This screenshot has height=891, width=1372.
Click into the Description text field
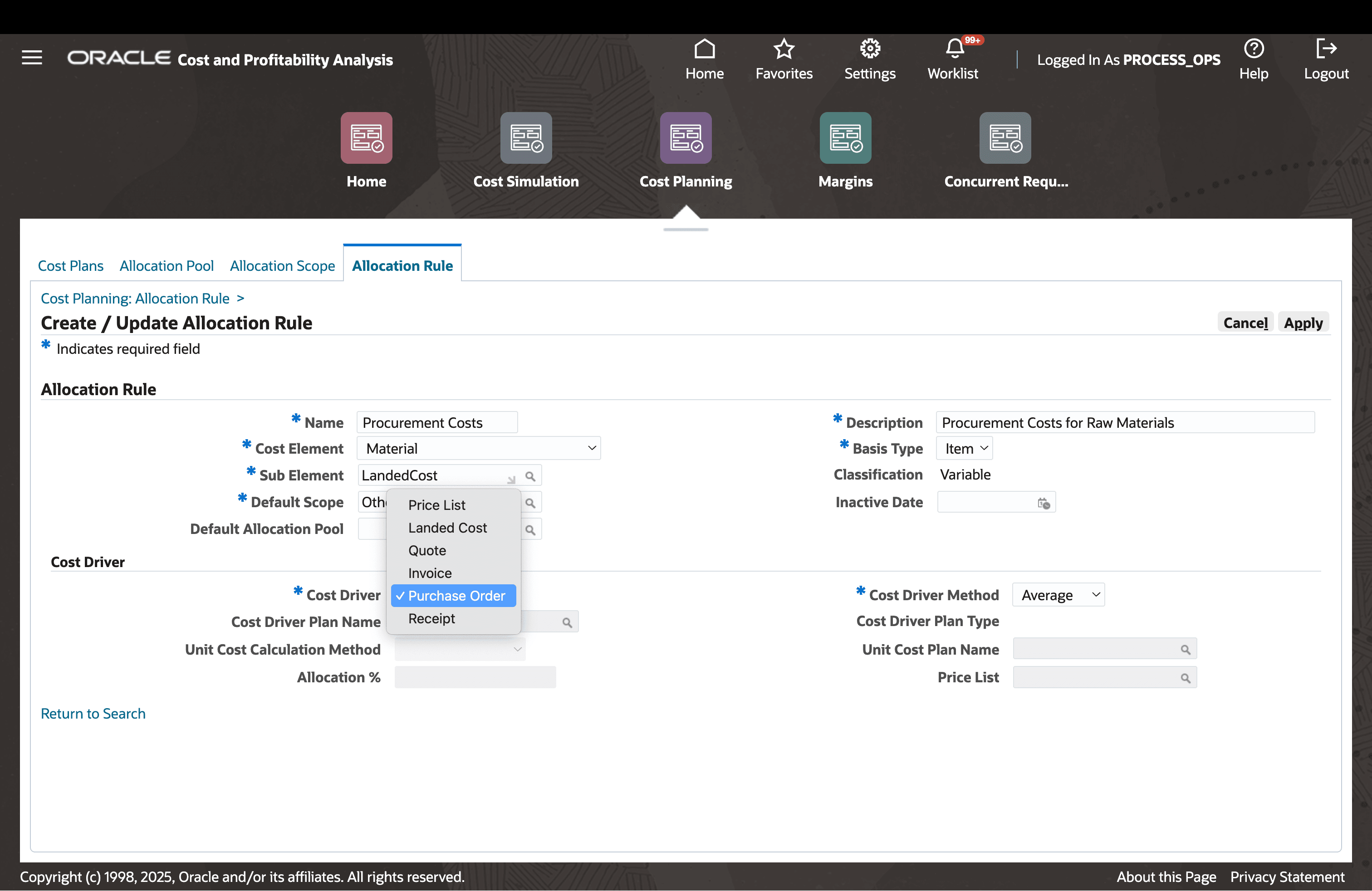1124,422
